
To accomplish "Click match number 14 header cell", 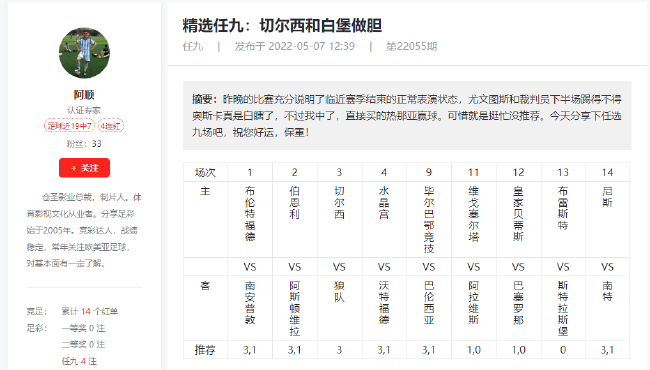I will pyautogui.click(x=607, y=172).
